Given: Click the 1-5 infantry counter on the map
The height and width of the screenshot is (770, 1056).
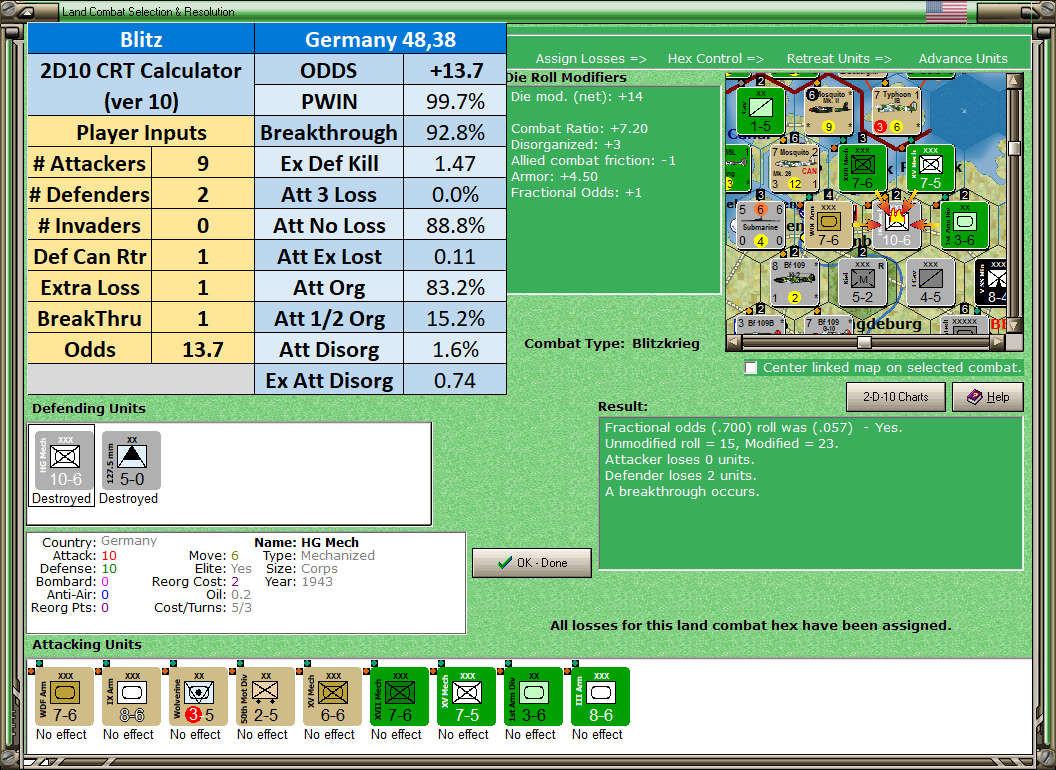Looking at the screenshot, I should pos(760,110).
